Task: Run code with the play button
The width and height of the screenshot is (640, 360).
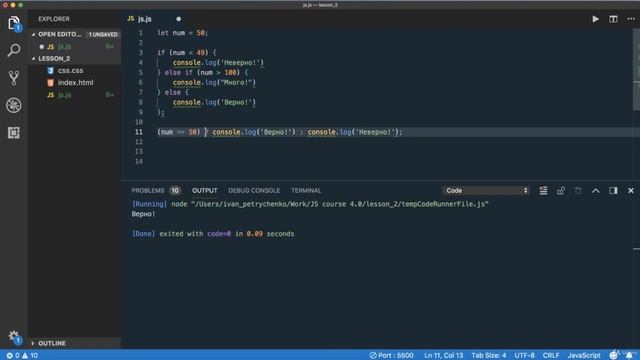Action: 596,19
